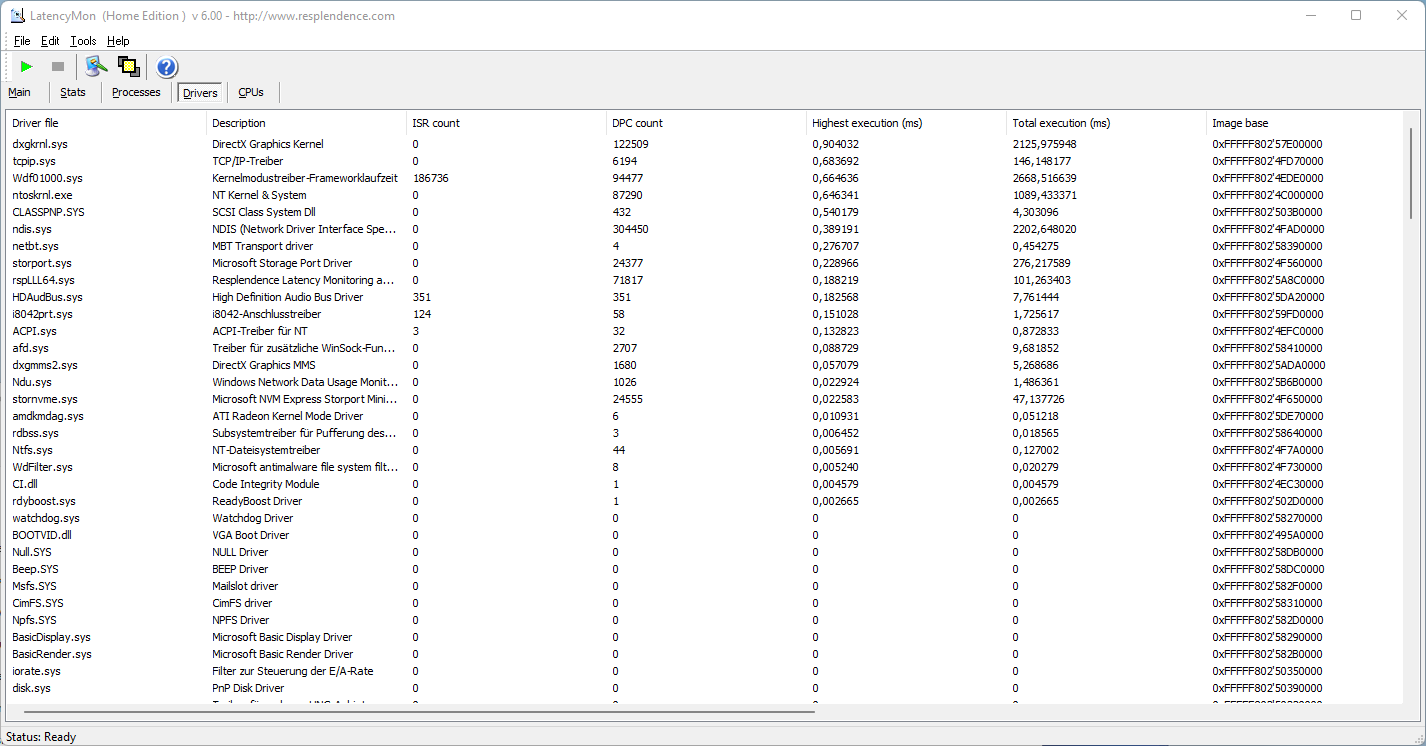Click the yellow overlapping squares toolbar icon

pyautogui.click(x=128, y=67)
